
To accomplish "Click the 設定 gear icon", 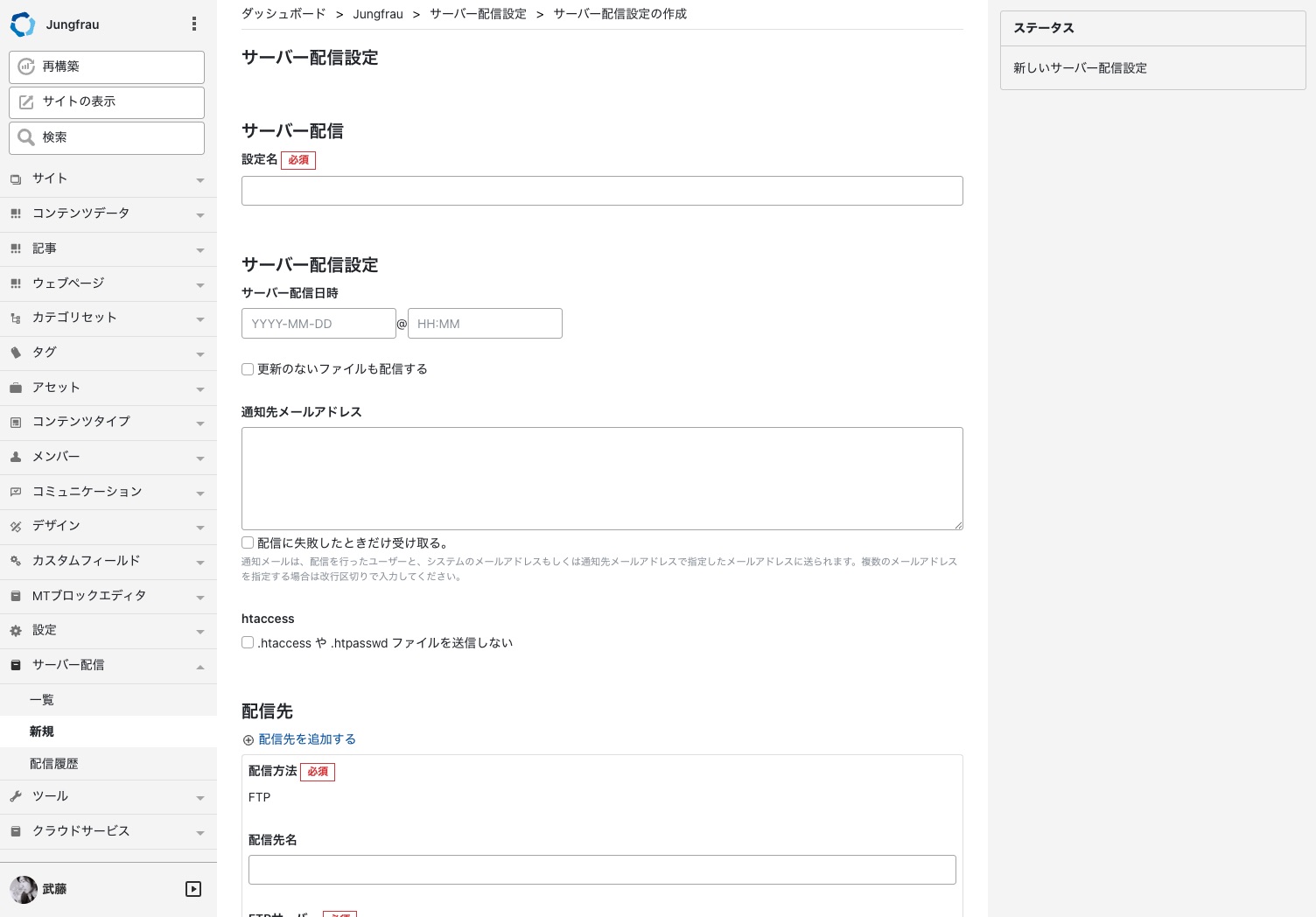I will 16,631.
